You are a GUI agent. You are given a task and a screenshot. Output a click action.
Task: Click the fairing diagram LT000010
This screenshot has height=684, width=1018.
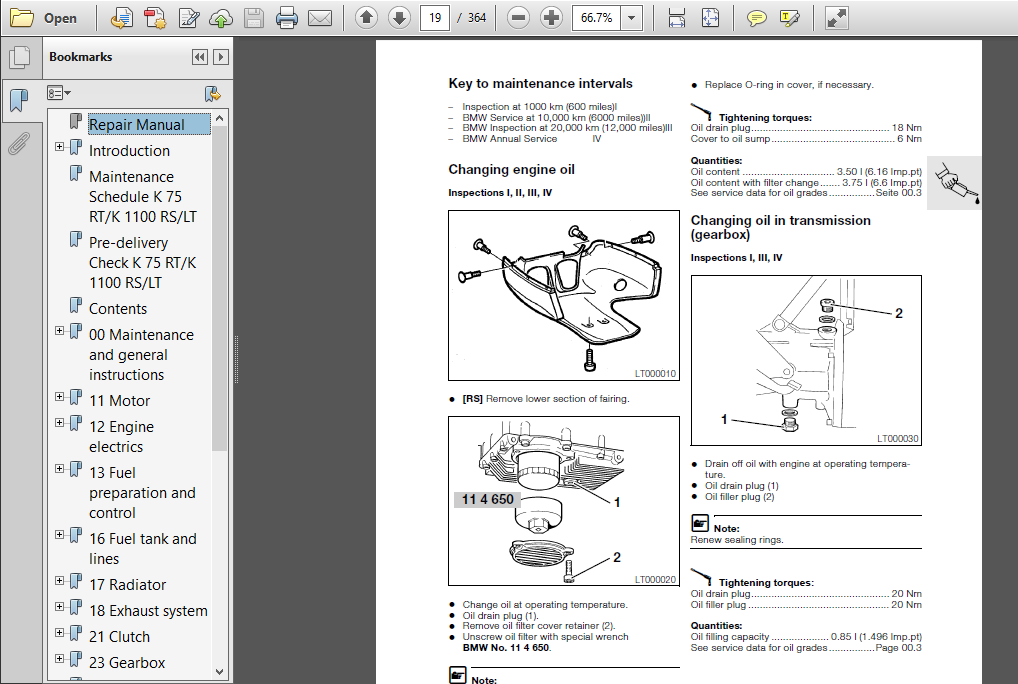click(564, 295)
